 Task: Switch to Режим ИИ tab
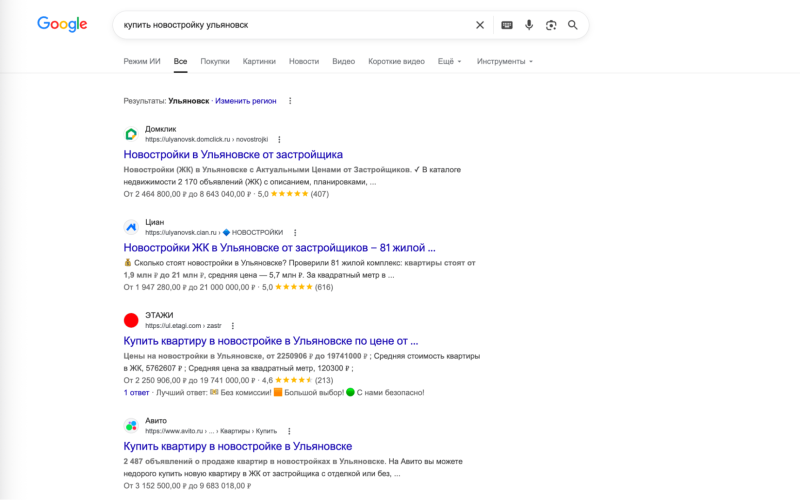point(142,61)
